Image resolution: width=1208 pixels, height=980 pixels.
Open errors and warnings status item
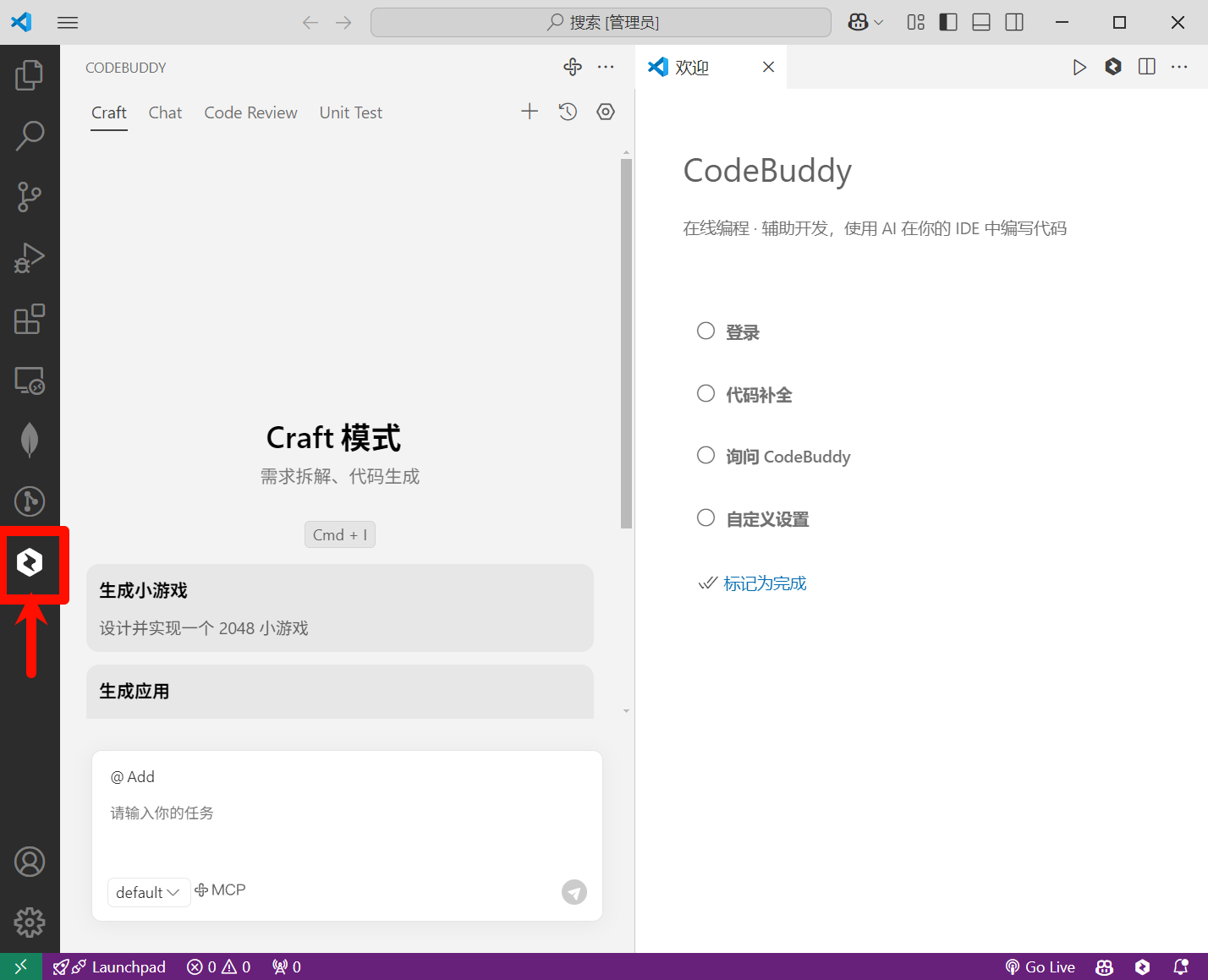(x=219, y=966)
